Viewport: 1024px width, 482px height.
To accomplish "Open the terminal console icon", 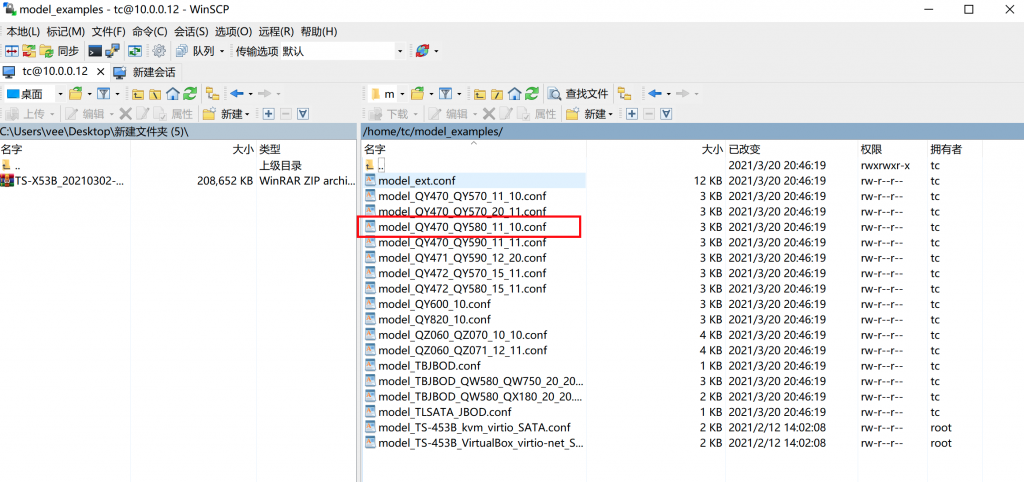I will pyautogui.click(x=95, y=51).
